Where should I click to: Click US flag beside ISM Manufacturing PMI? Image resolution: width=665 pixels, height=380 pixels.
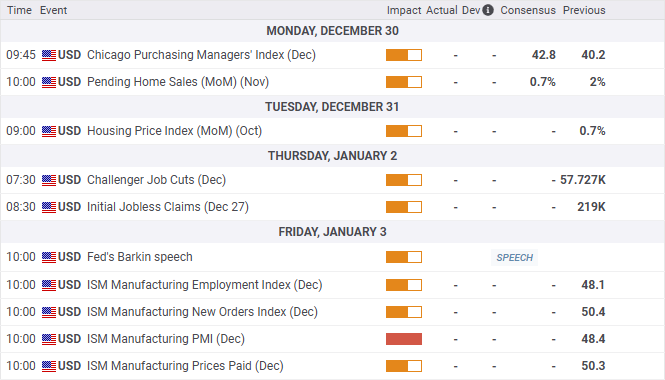pyautogui.click(x=49, y=339)
